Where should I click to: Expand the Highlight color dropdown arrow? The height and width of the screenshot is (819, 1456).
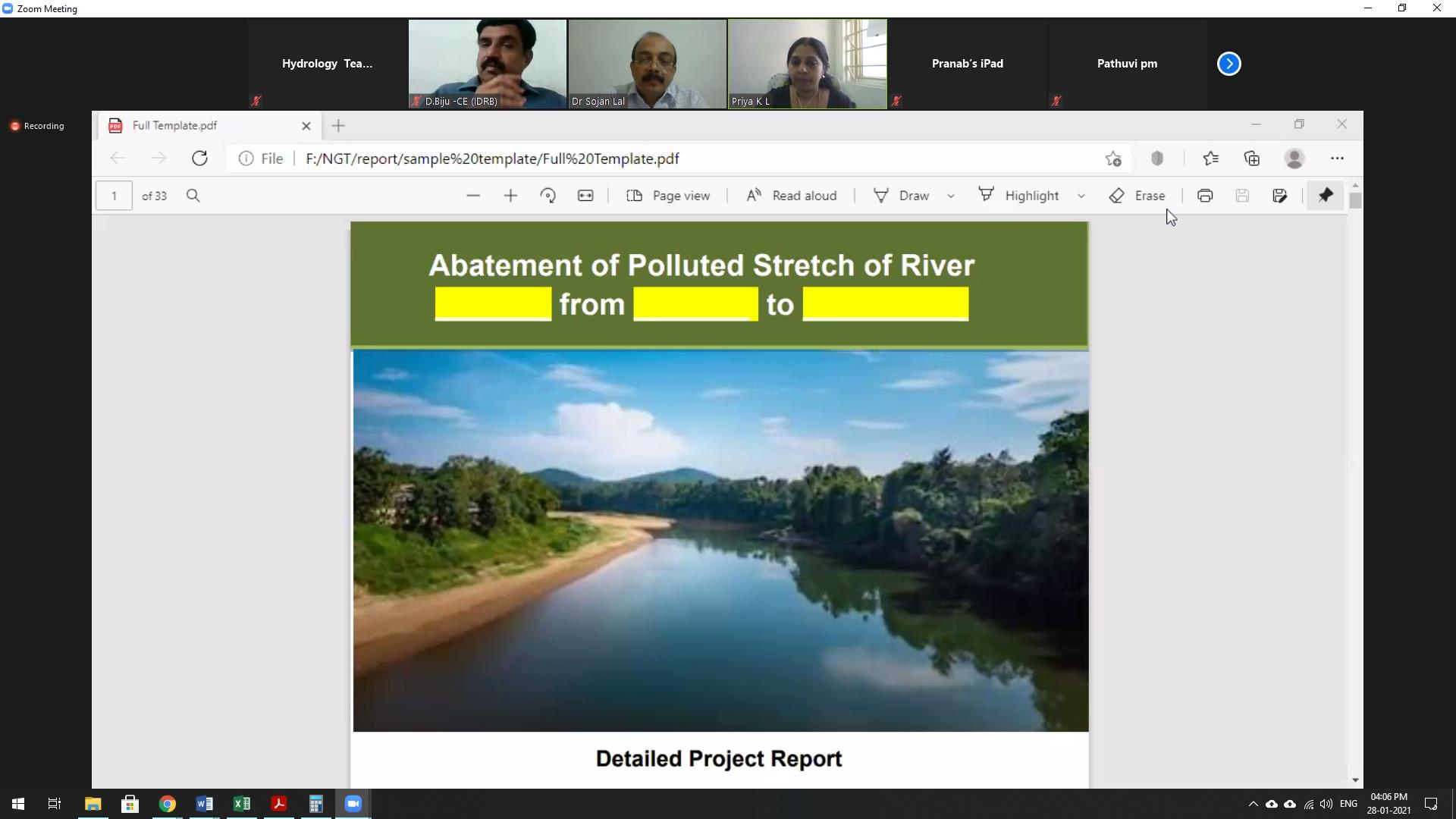click(x=1081, y=196)
